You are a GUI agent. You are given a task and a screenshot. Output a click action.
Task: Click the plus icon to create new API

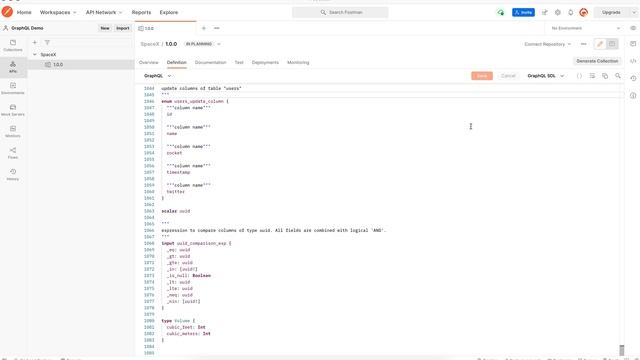tap(35, 42)
